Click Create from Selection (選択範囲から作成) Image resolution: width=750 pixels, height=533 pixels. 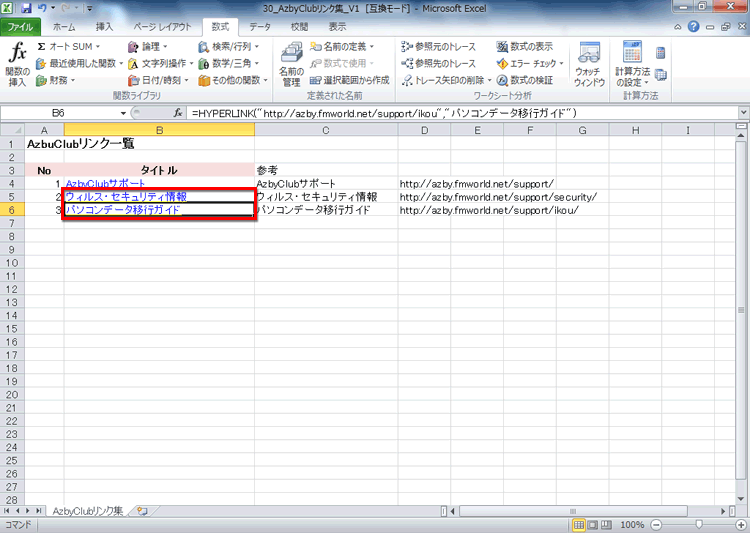[350, 80]
